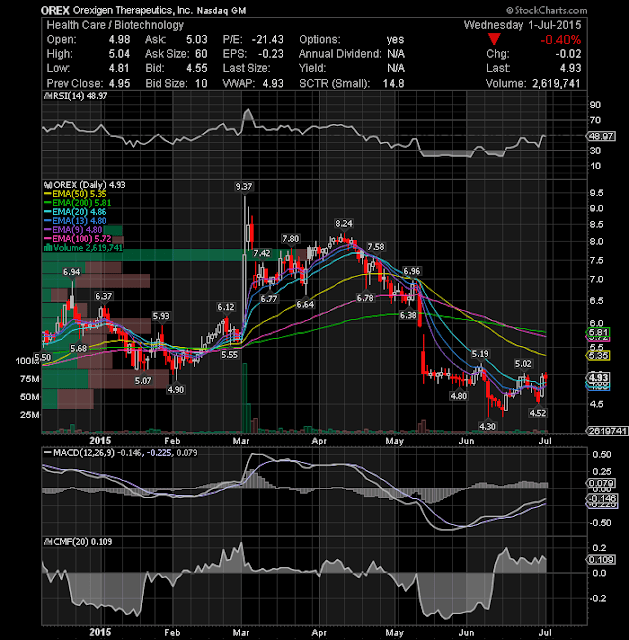Click the 'VWAP:' label

[239, 83]
